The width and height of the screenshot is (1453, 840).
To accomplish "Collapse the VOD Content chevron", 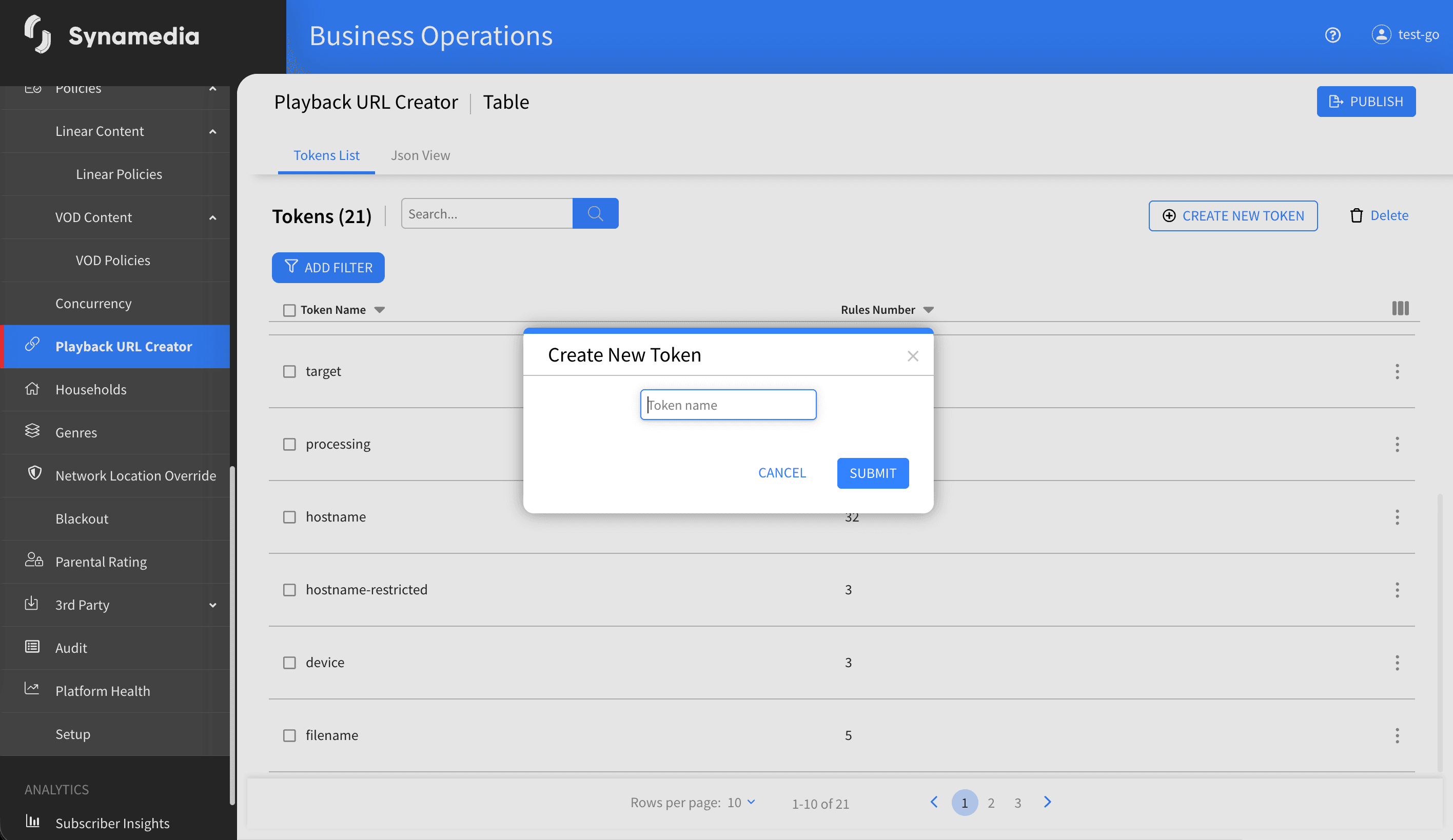I will tap(213, 218).
